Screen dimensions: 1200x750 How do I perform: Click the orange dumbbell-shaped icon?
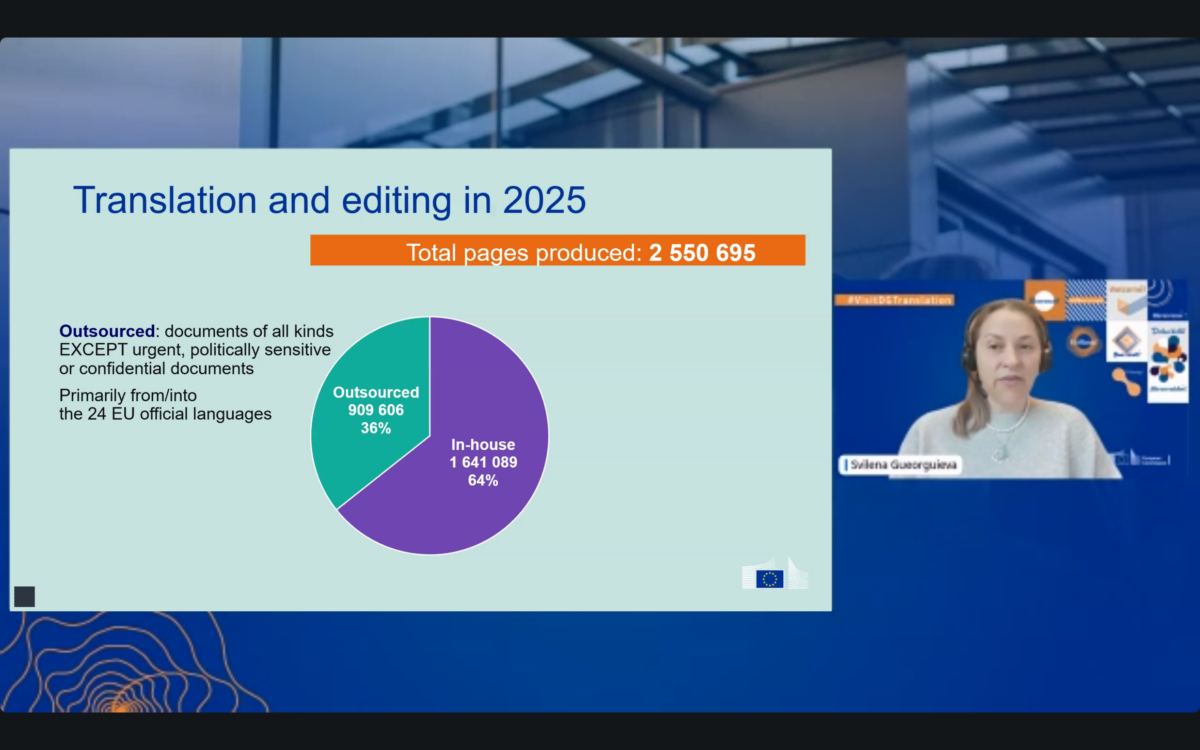1126,382
